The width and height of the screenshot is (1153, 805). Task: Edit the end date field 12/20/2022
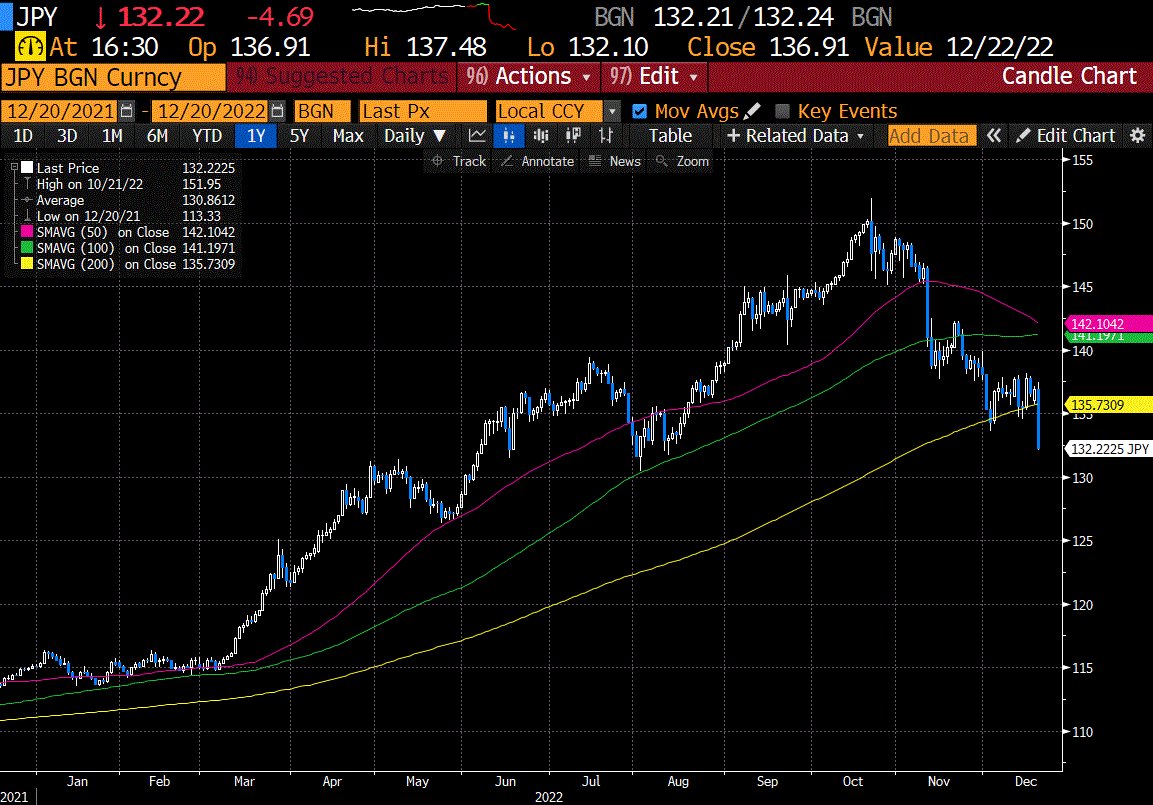coord(211,111)
